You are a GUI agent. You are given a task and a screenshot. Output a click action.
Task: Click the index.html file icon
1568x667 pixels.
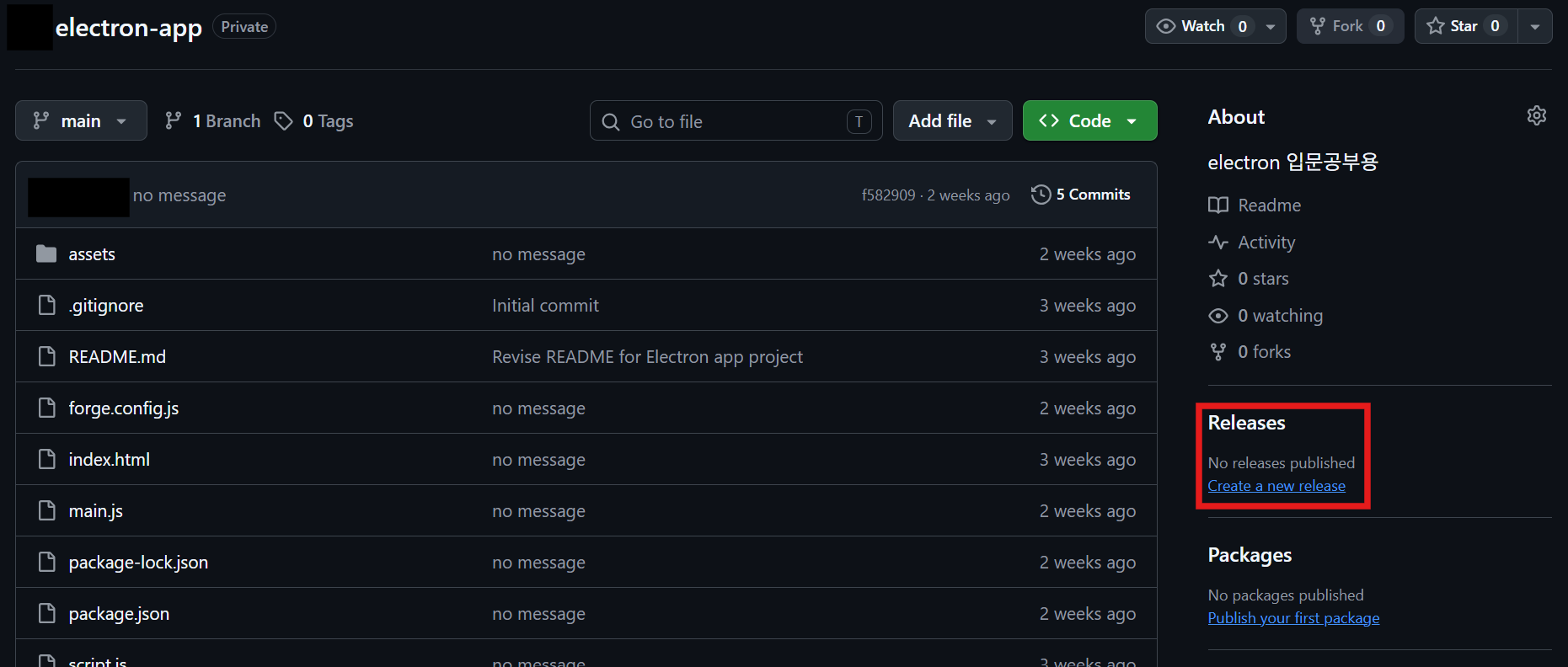(x=47, y=459)
